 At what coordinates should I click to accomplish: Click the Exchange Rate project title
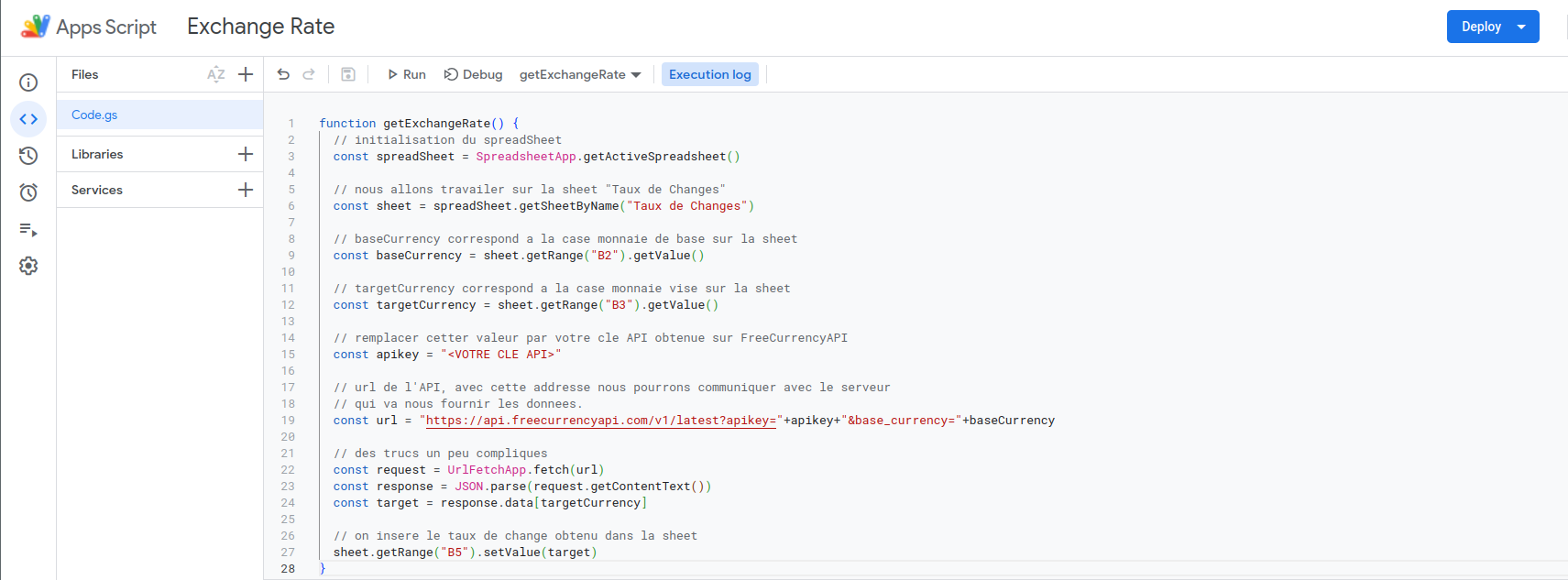point(260,27)
